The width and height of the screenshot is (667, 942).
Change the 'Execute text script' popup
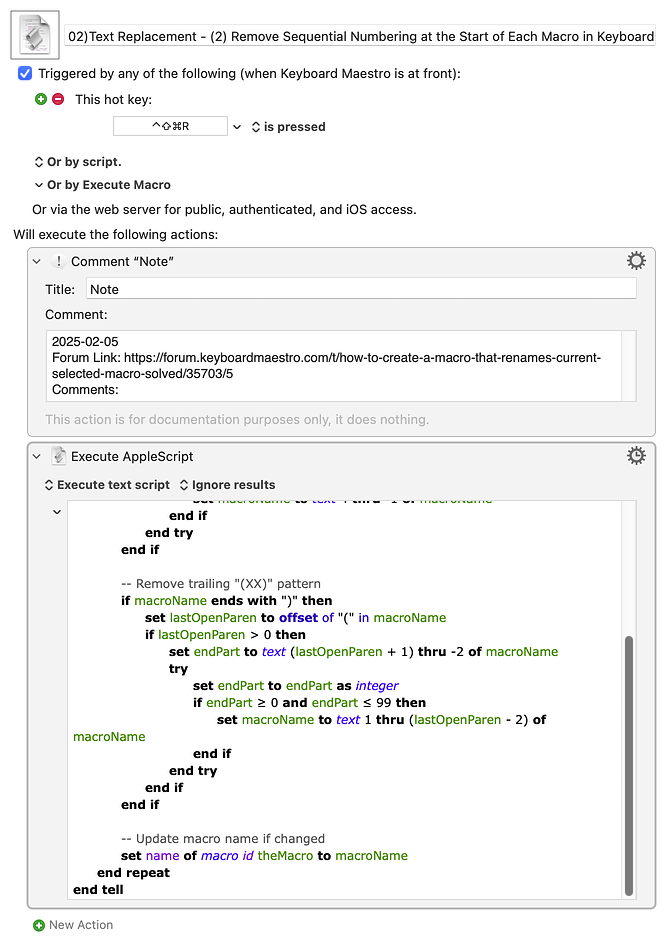click(108, 485)
